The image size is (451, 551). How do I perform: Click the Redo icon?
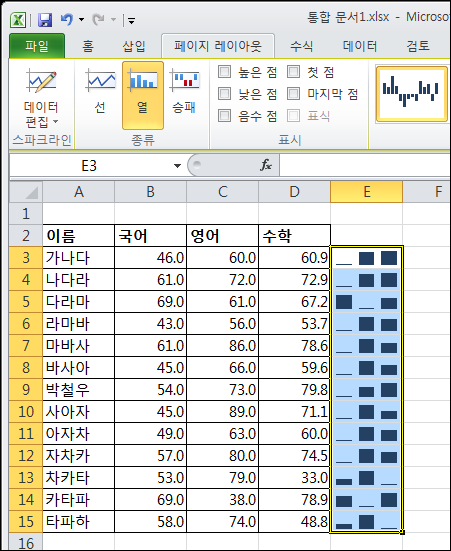coord(98,20)
